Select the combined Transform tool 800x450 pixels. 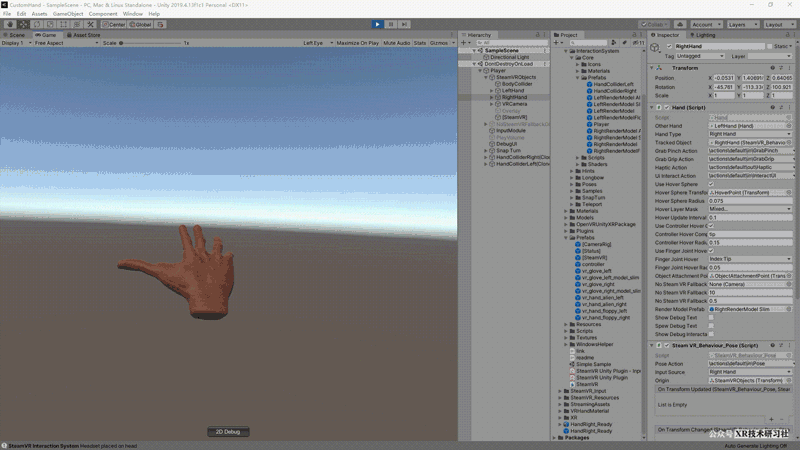click(77, 24)
